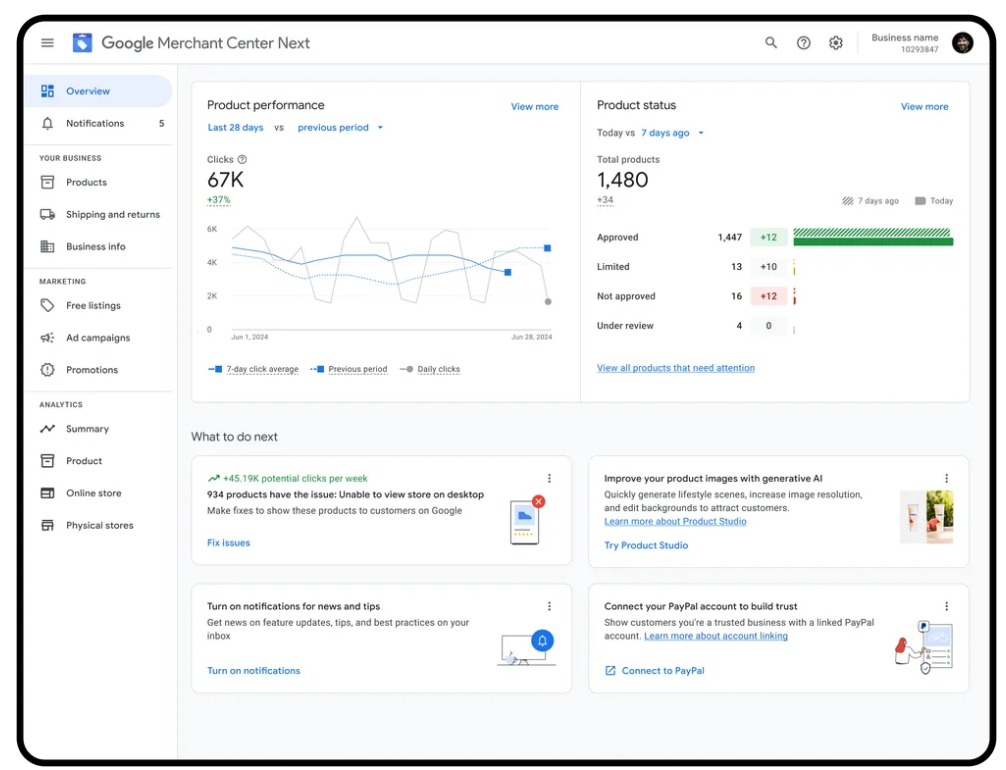Click the green Approved status bar
Image resolution: width=1006 pixels, height=770 pixels.
pyautogui.click(x=873, y=237)
